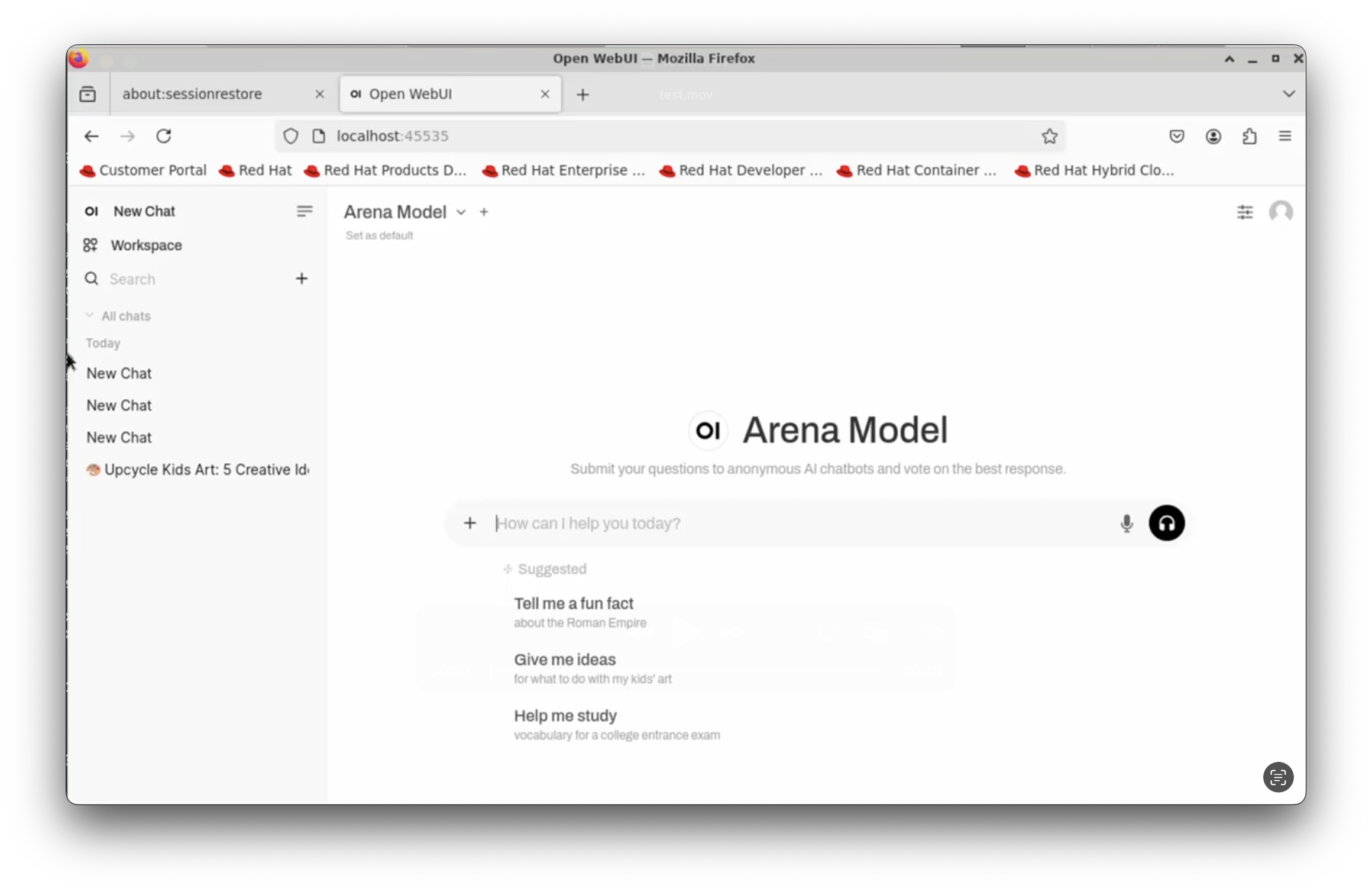Open the user avatar menu
The image size is (1372, 892).
[1281, 212]
